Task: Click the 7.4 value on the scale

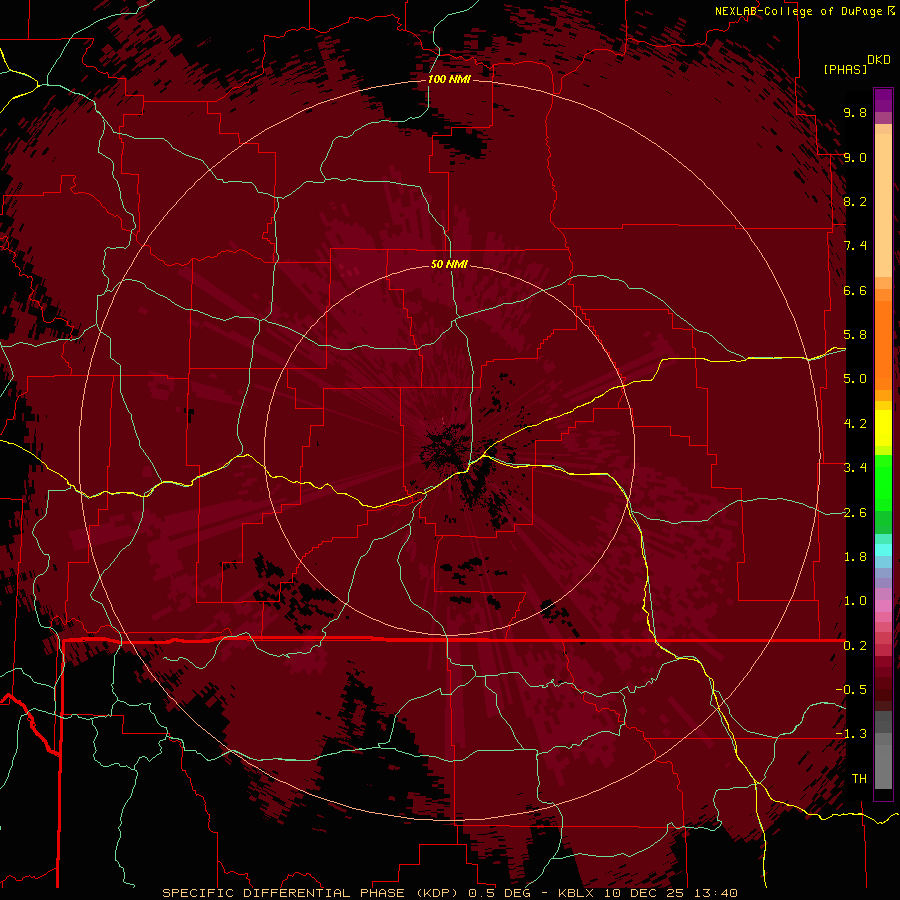Action: [855, 246]
